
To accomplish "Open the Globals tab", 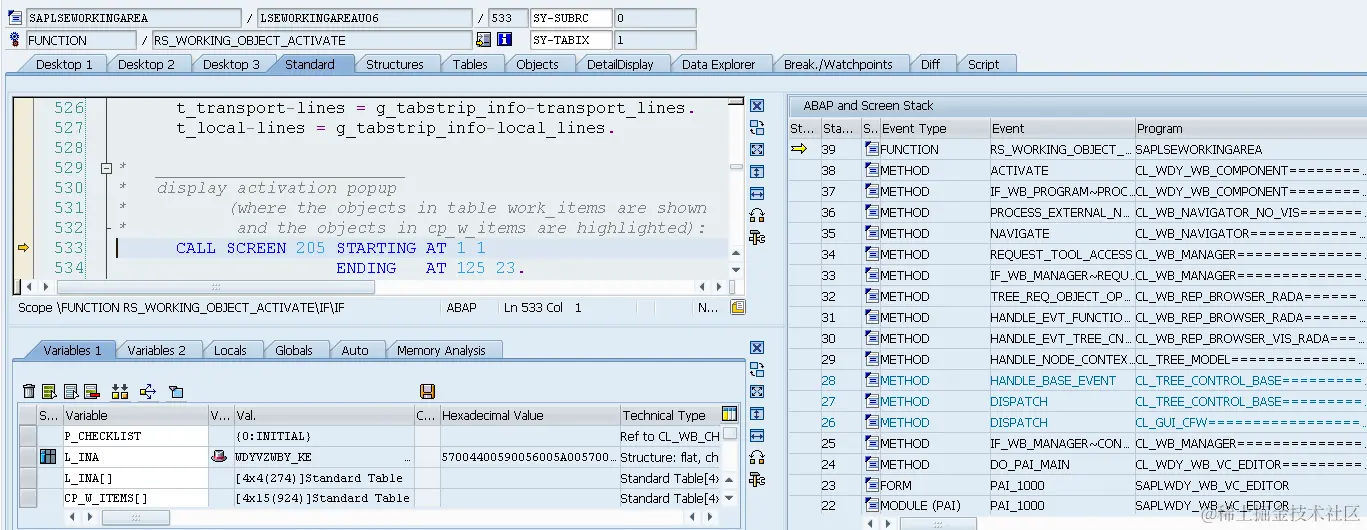I will pos(294,350).
